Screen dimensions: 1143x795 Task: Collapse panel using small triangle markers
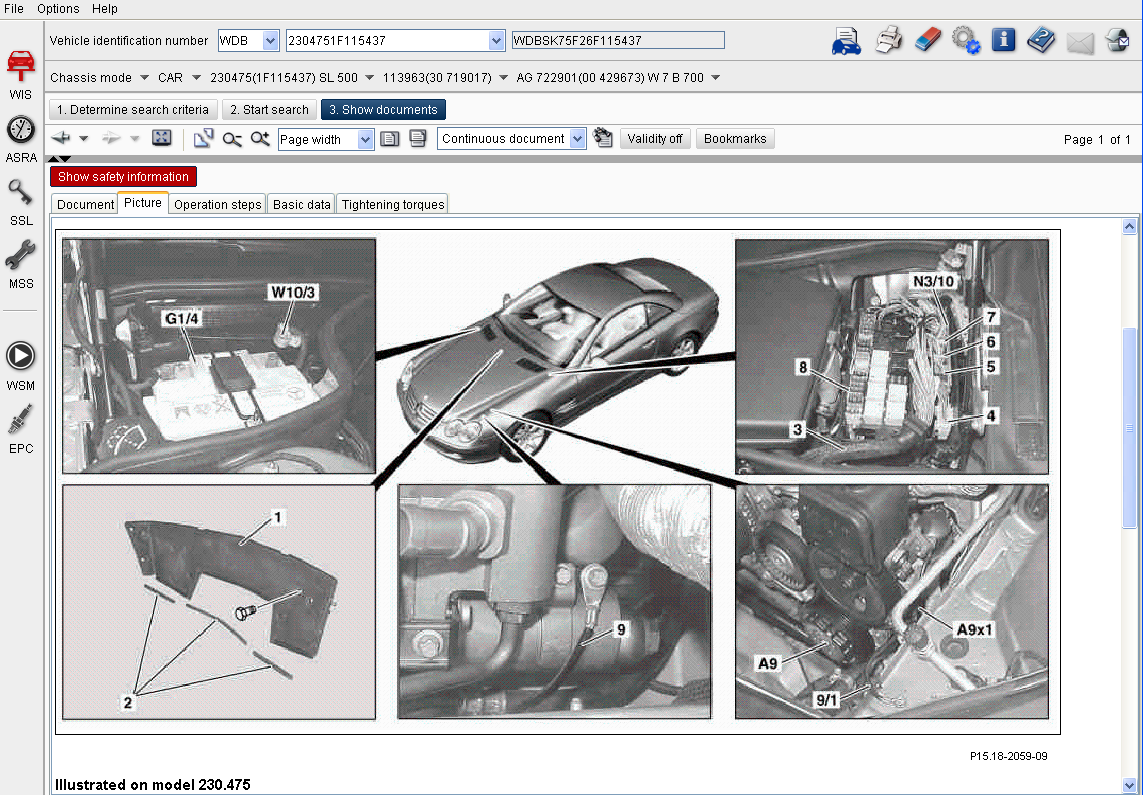60,158
